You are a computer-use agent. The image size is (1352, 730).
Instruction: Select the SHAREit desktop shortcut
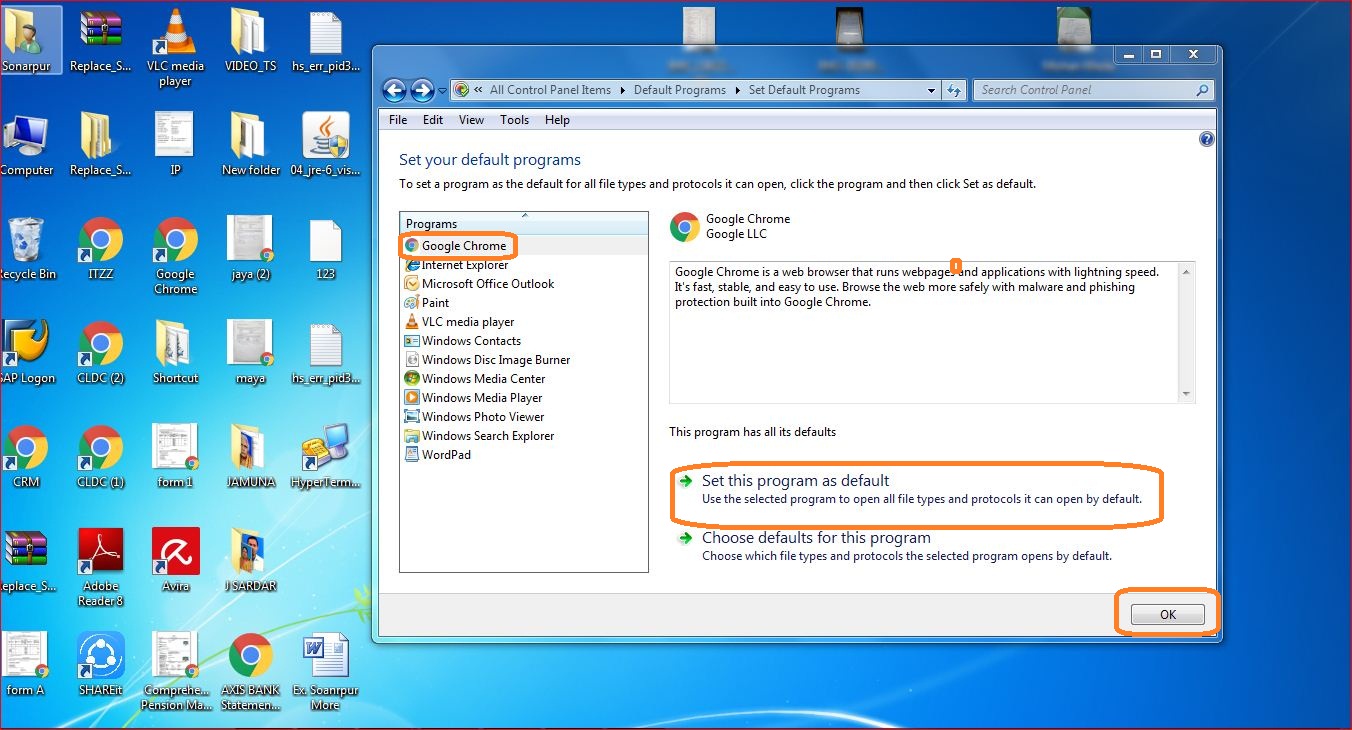click(x=101, y=664)
